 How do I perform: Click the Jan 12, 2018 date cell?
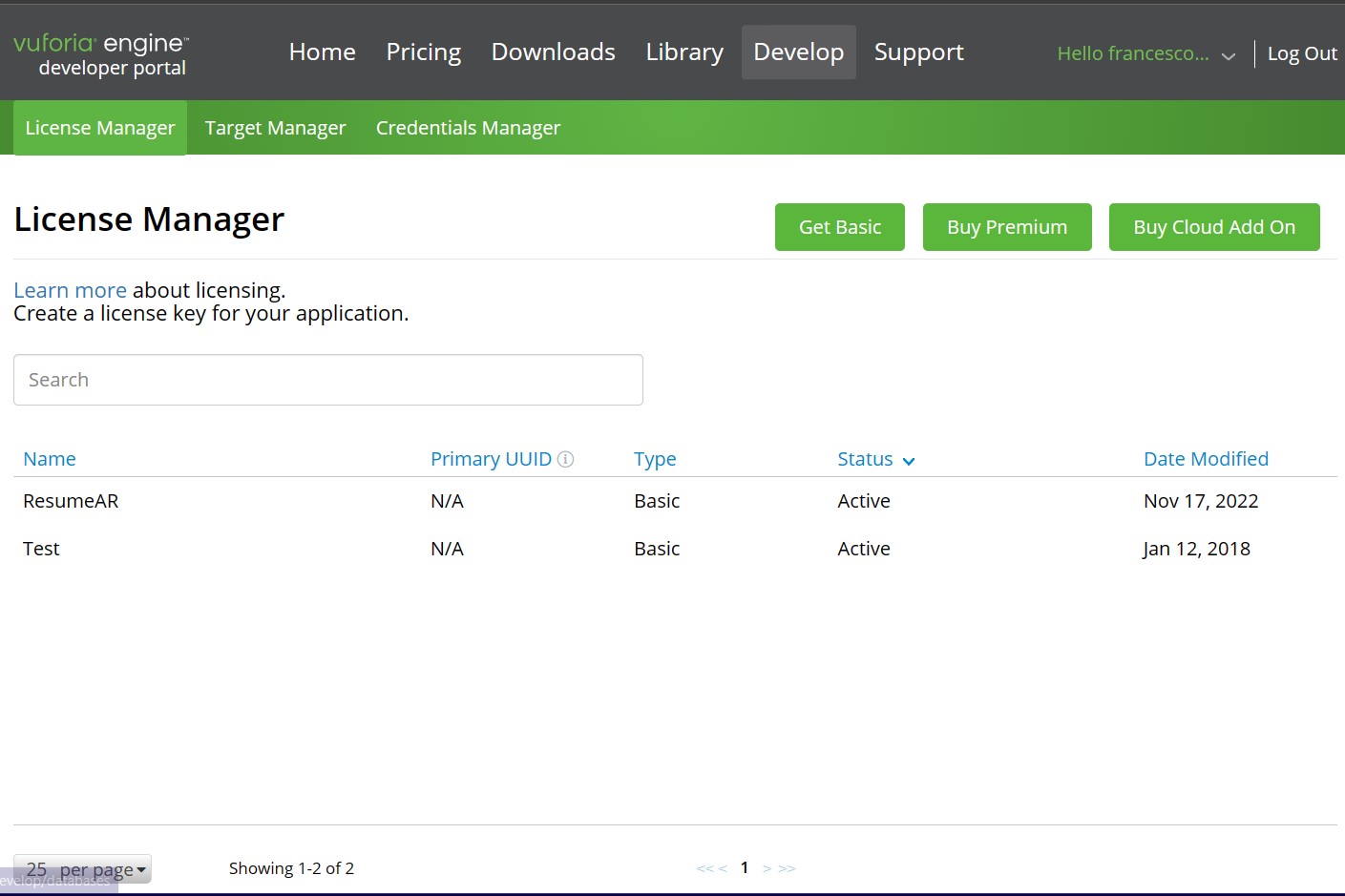pos(1197,549)
